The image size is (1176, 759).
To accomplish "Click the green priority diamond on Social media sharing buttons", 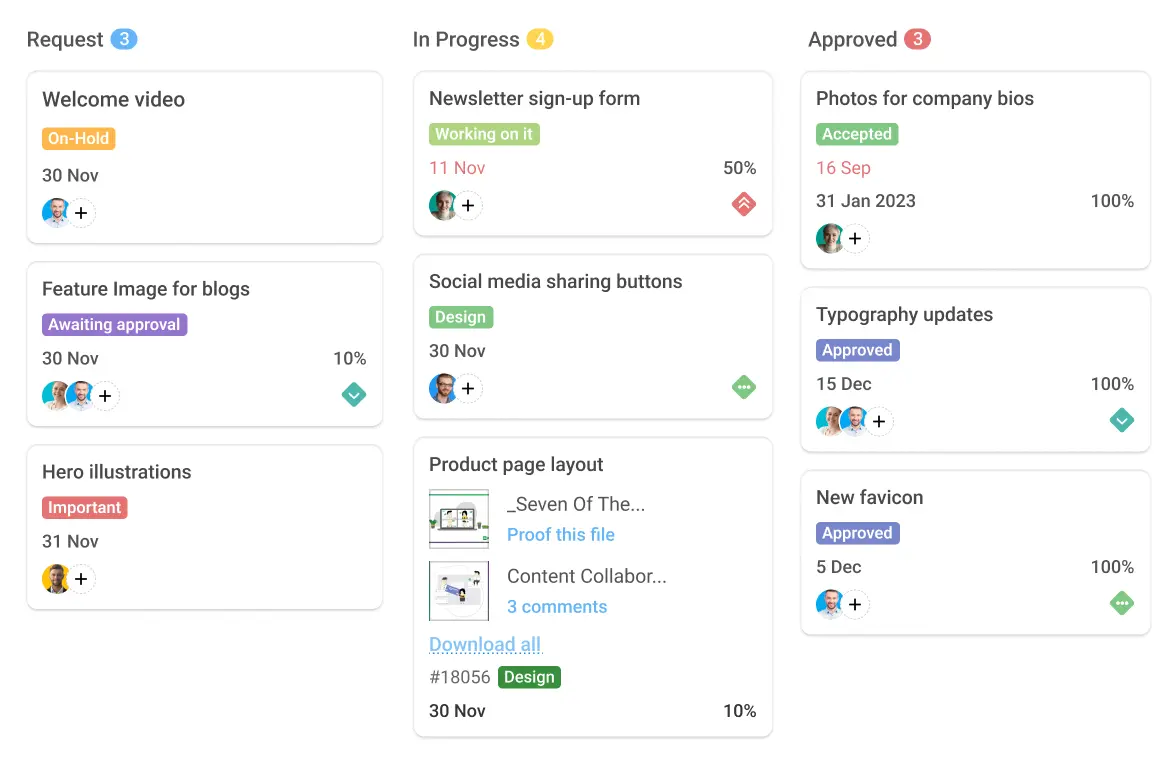I will coord(744,387).
